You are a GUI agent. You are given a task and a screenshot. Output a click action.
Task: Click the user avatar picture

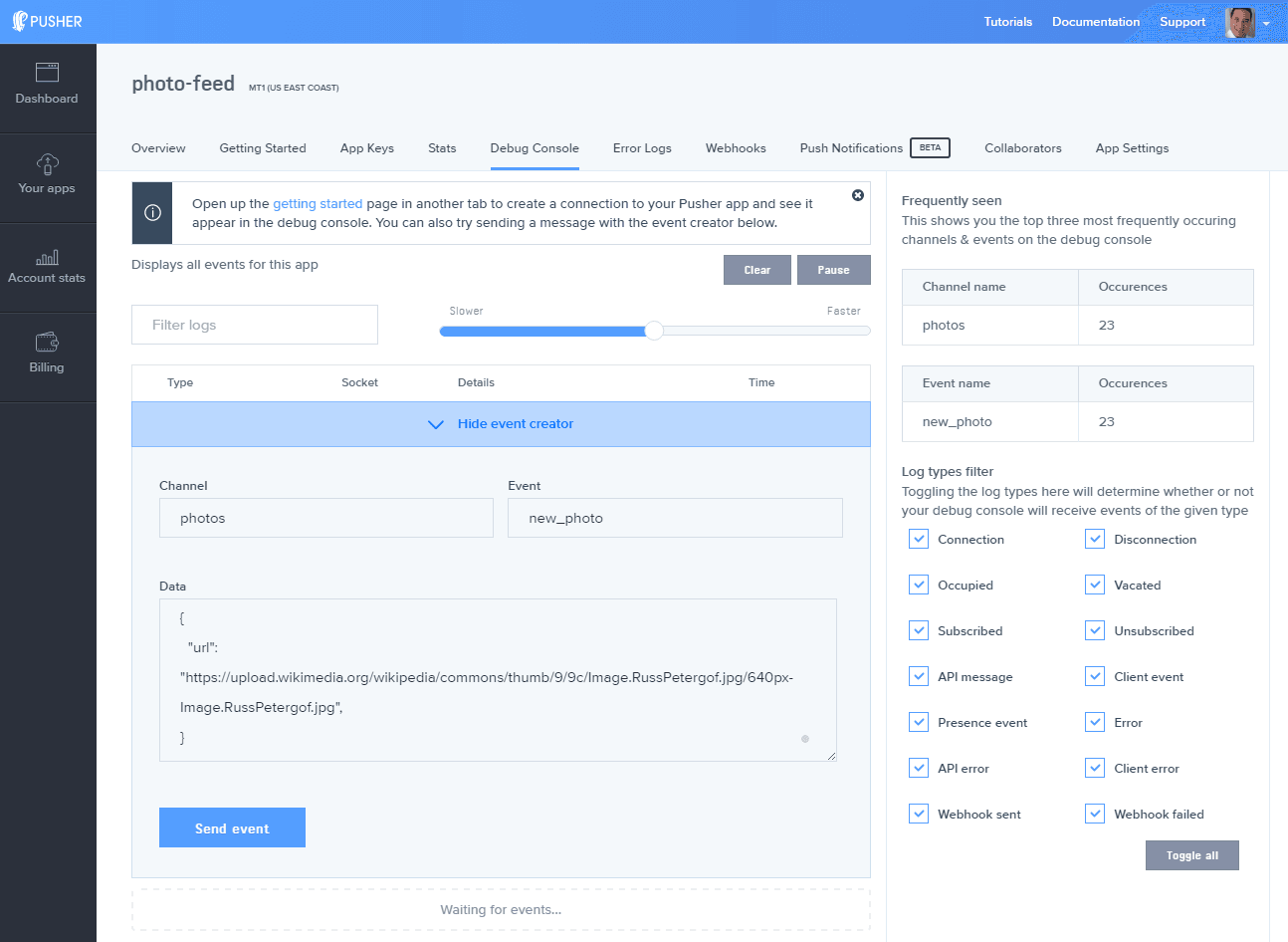pos(1240,22)
